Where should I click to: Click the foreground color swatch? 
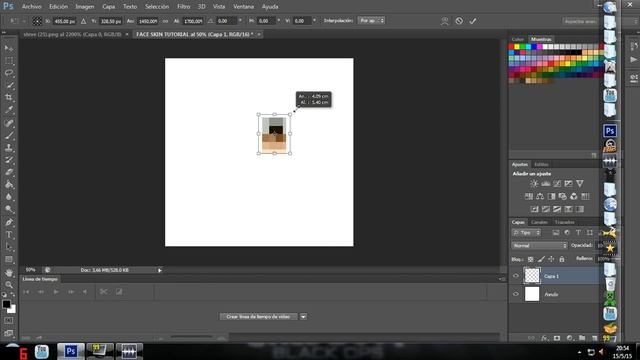pos(6,304)
